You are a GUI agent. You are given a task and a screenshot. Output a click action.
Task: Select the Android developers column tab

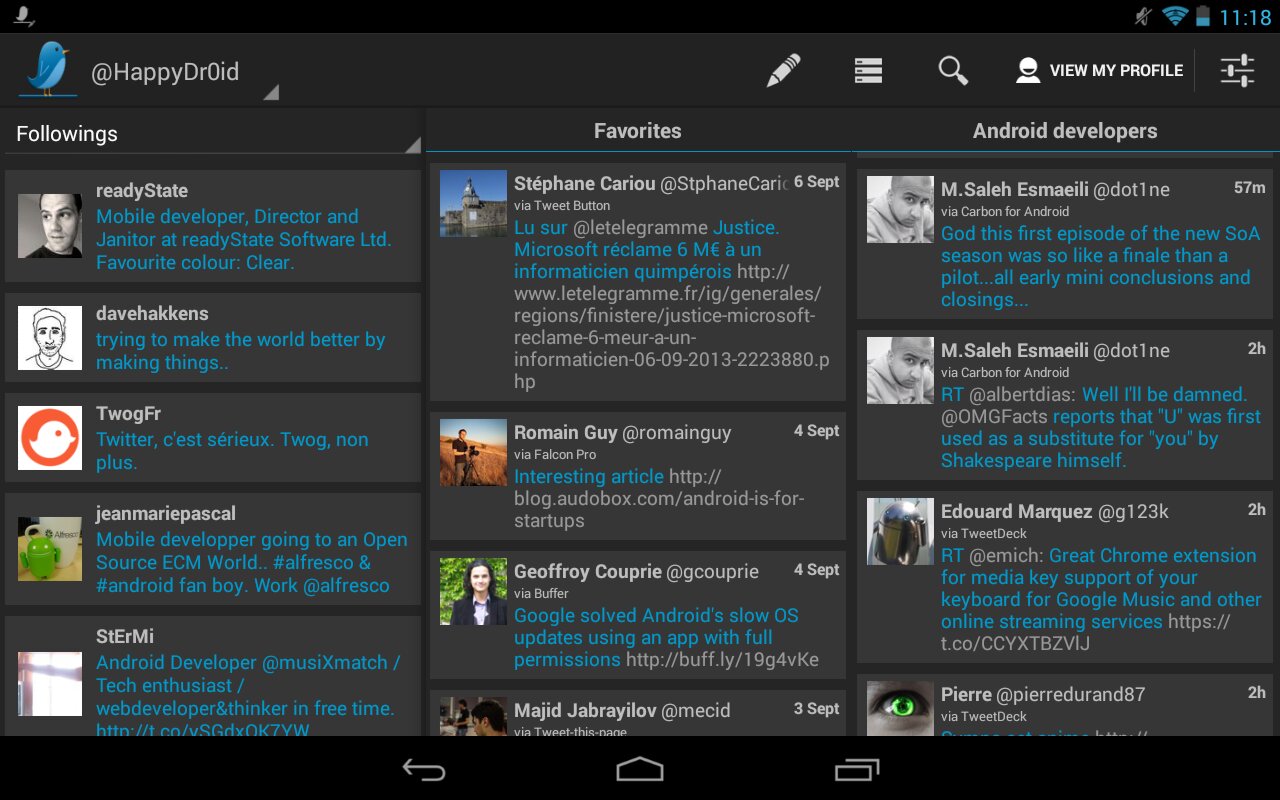(1065, 131)
